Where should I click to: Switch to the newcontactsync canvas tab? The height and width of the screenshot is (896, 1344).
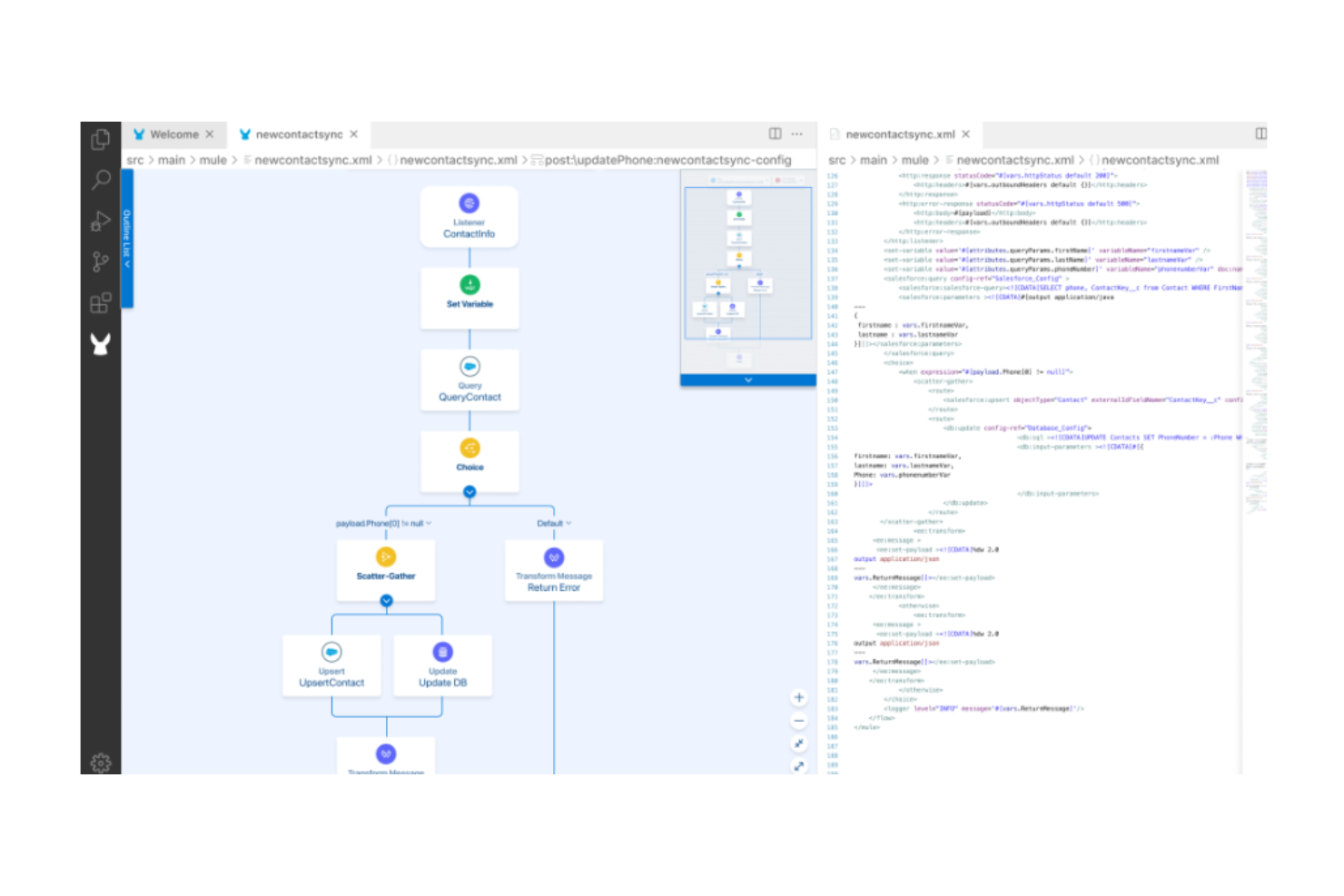click(x=299, y=134)
